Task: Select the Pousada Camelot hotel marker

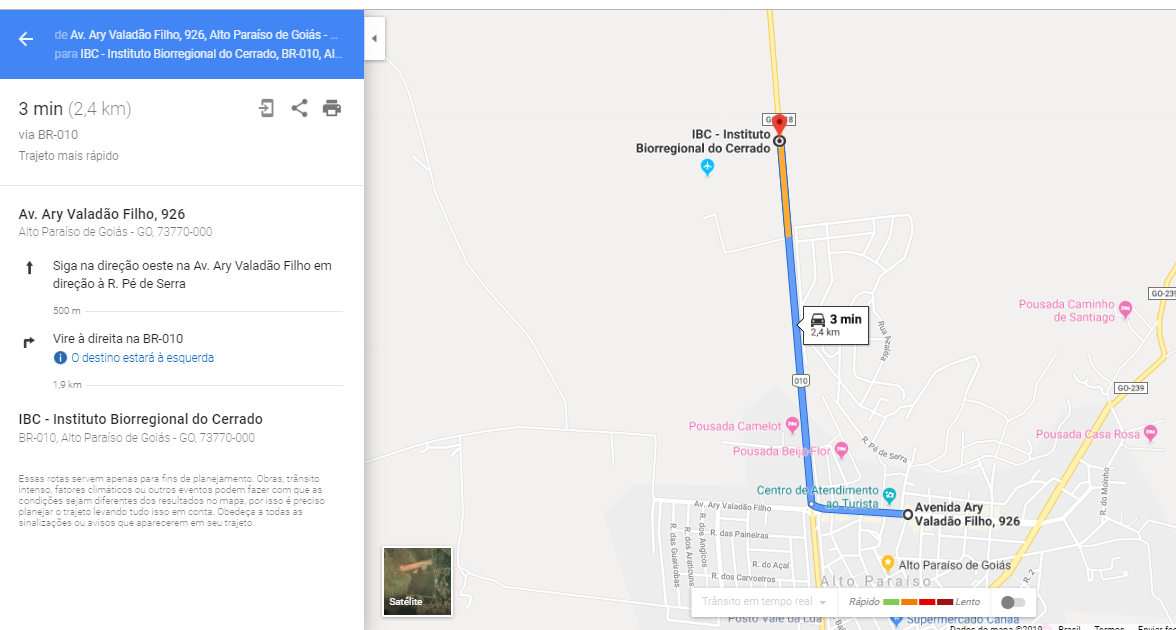Action: tap(793, 425)
